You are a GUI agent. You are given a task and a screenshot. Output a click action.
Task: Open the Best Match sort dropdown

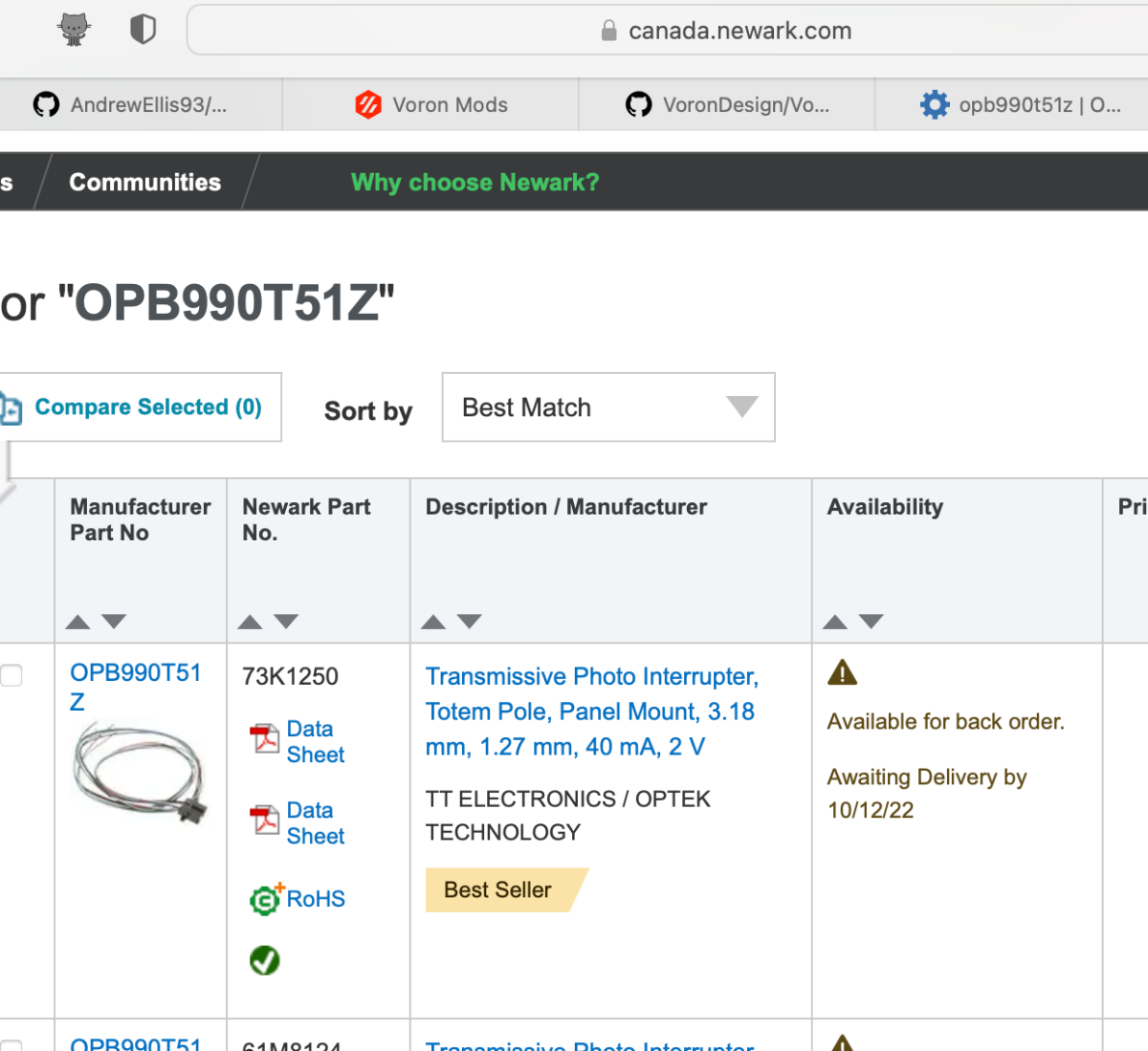(608, 407)
